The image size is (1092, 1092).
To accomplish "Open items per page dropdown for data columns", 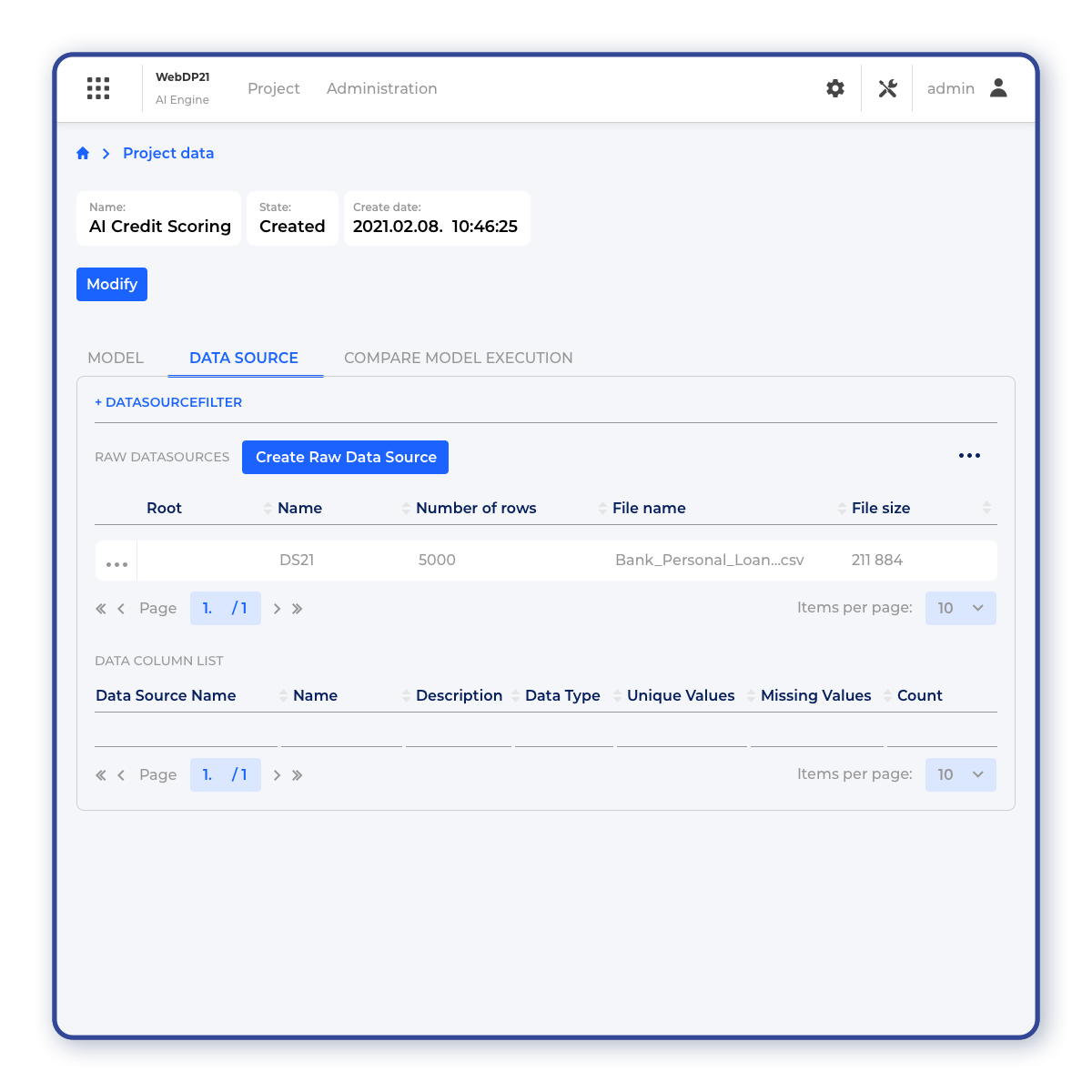I will tap(960, 774).
